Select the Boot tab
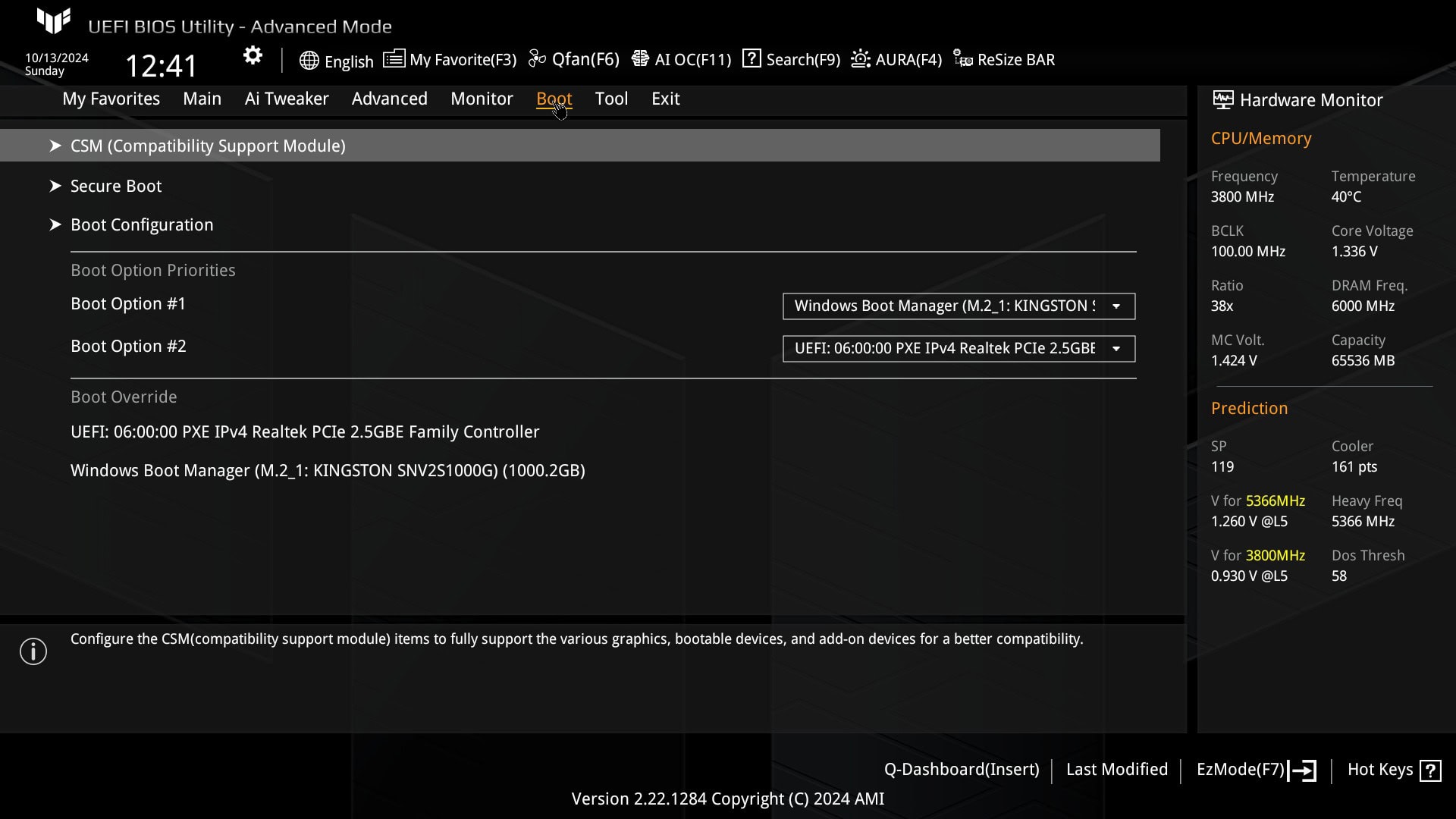Screen dimensions: 1456x819 (554, 99)
